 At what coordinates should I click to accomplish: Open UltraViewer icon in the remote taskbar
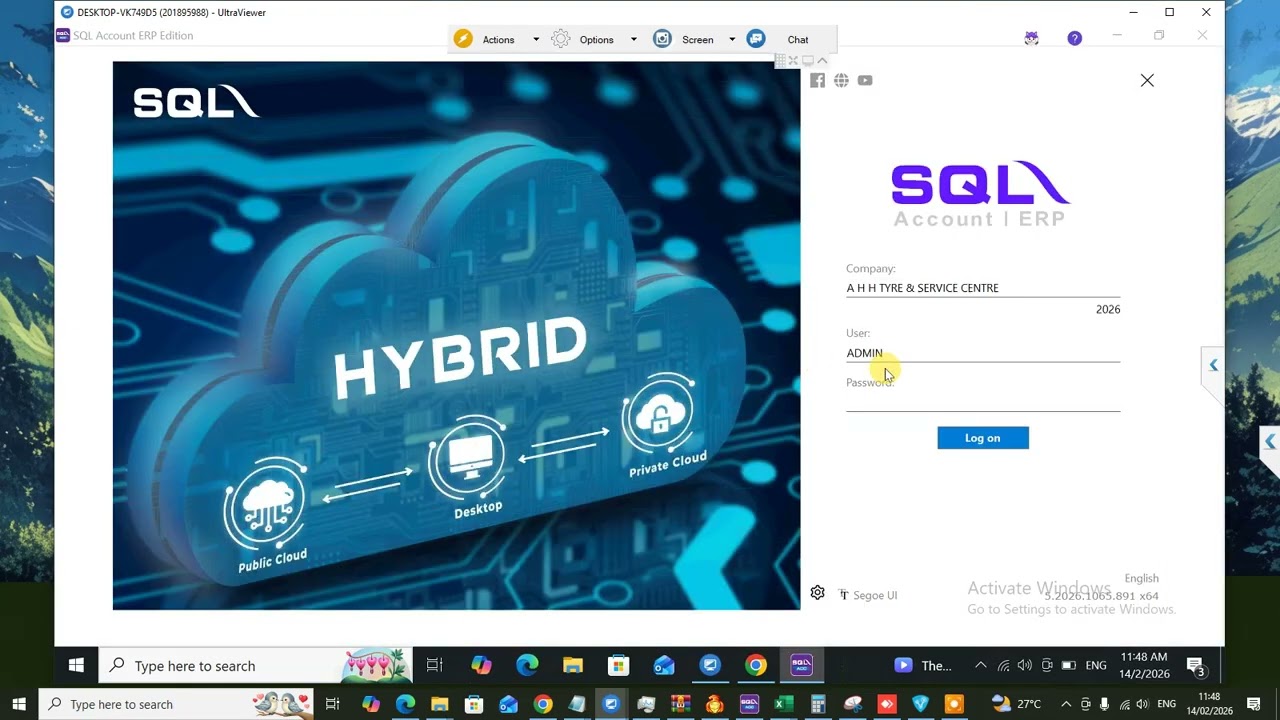coord(710,665)
